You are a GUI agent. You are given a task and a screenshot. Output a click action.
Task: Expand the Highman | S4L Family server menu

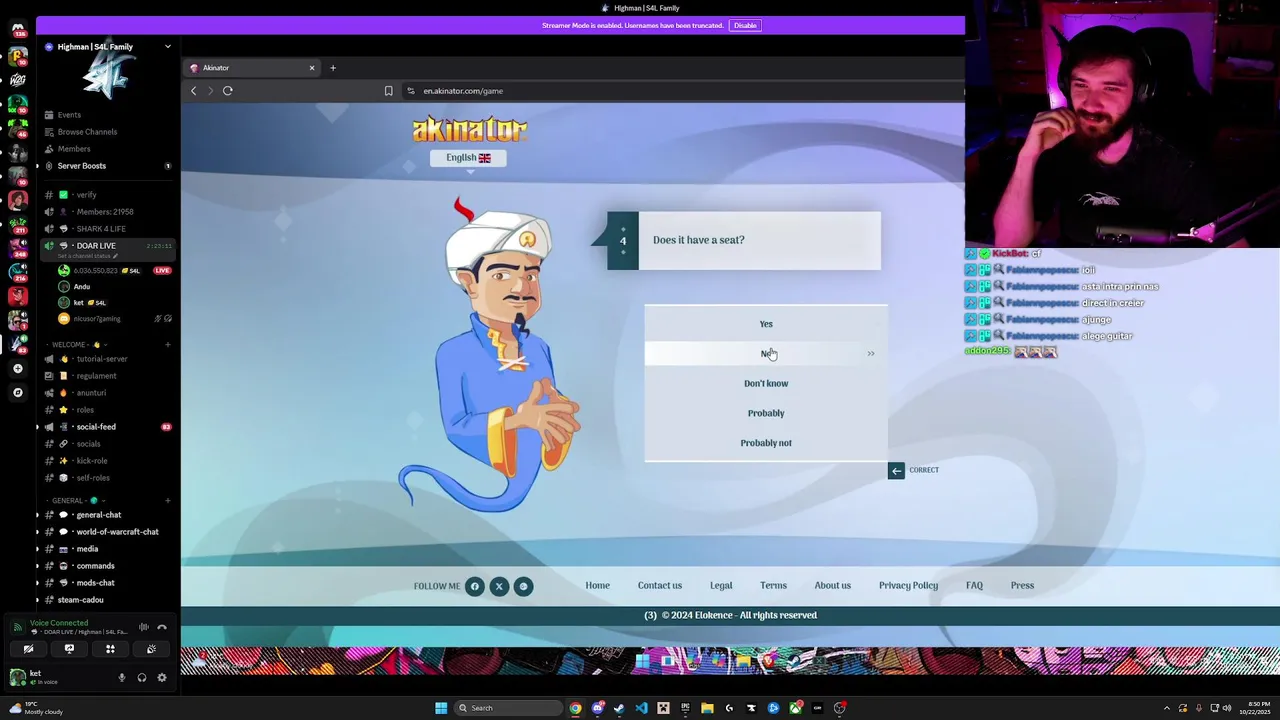(x=168, y=47)
